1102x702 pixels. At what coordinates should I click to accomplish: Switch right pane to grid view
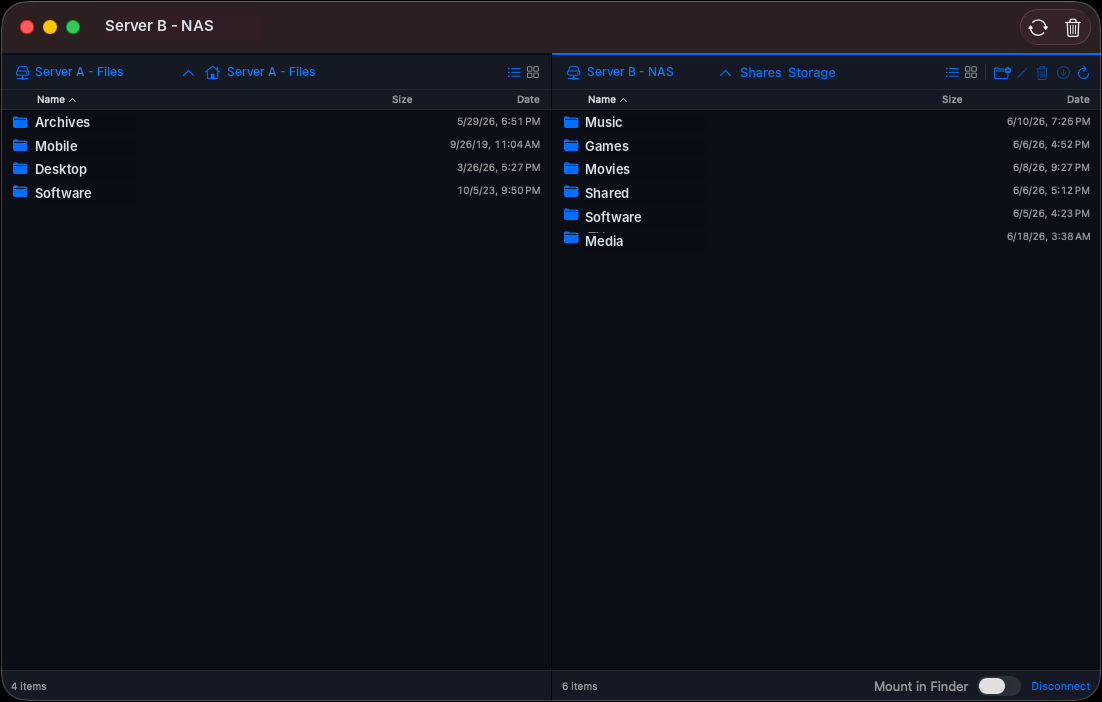(x=971, y=72)
